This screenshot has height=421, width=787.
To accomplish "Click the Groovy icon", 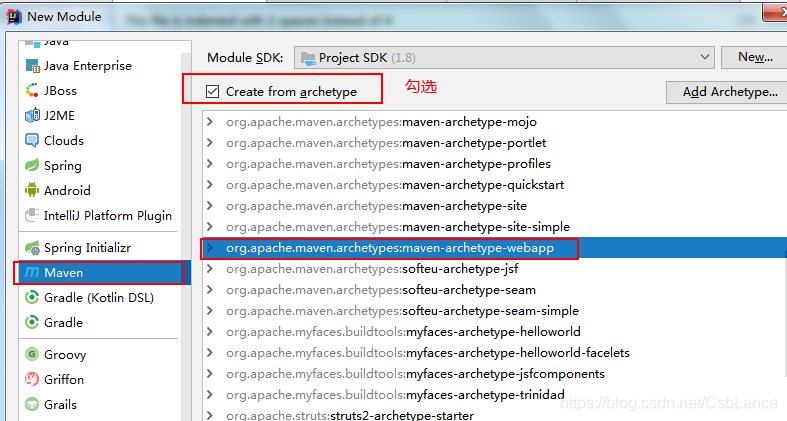I will pyautogui.click(x=32, y=354).
